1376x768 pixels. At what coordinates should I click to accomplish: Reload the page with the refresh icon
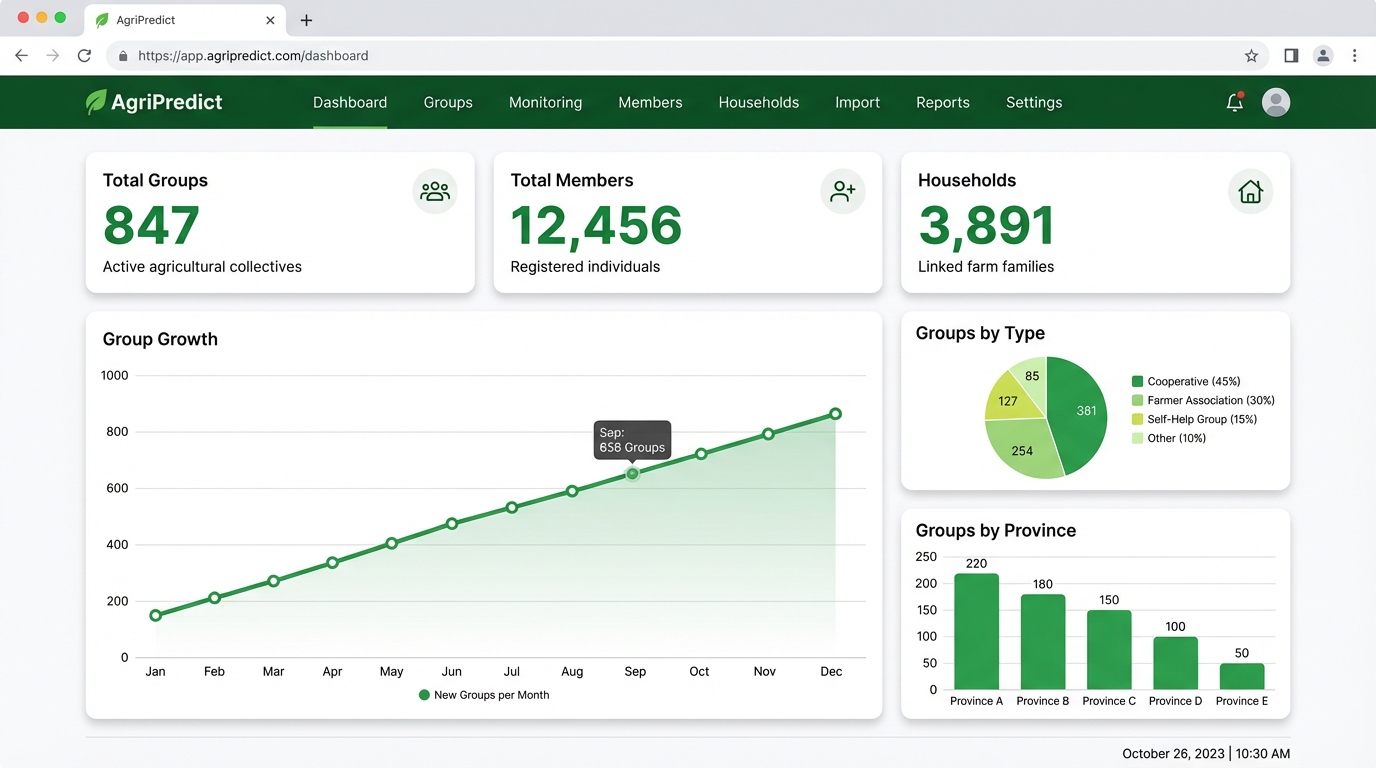[x=84, y=56]
